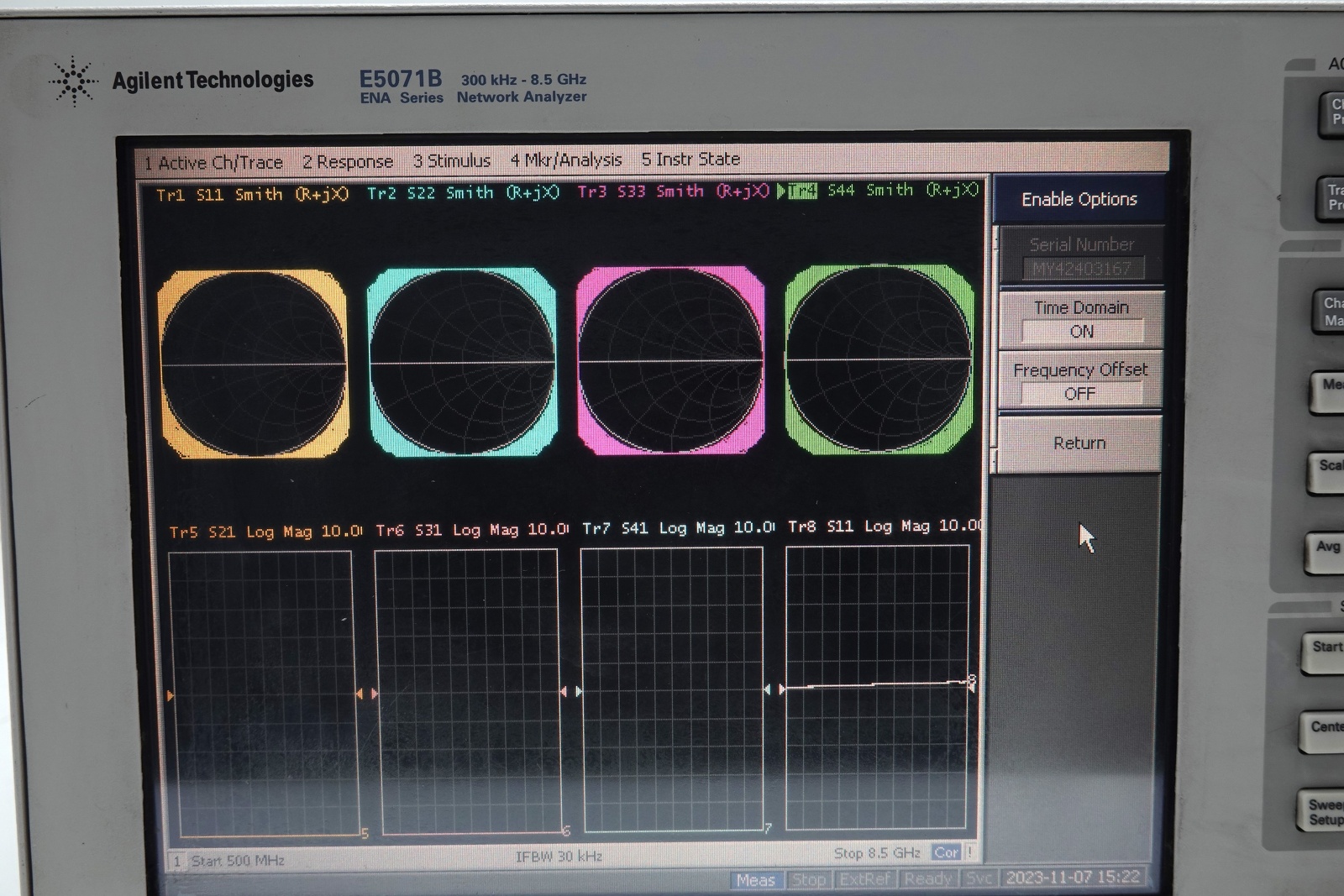Click the grayed Serial Number softkey

[x=1082, y=255]
